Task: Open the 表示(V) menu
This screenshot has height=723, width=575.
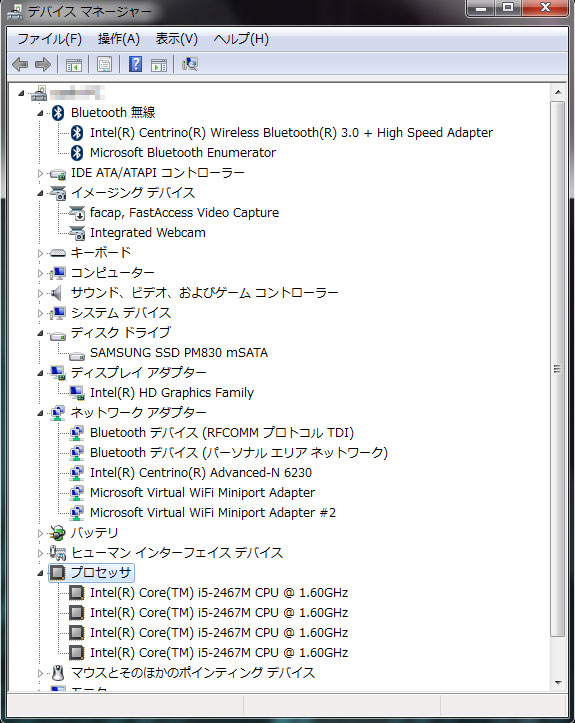Action: pyautogui.click(x=177, y=39)
